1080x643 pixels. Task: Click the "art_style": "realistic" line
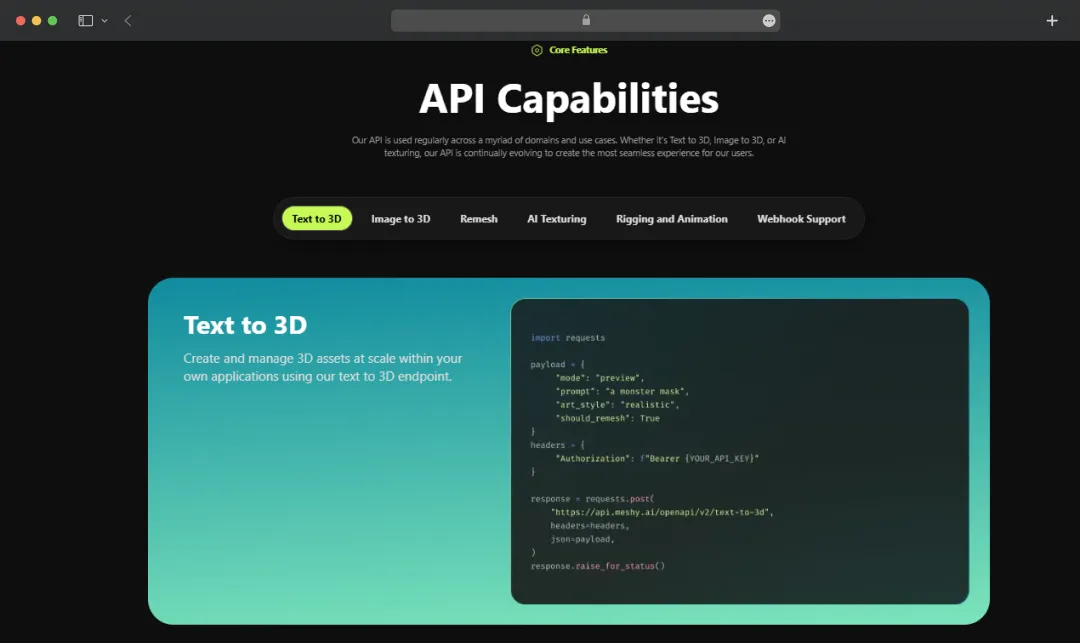pyautogui.click(x=617, y=404)
